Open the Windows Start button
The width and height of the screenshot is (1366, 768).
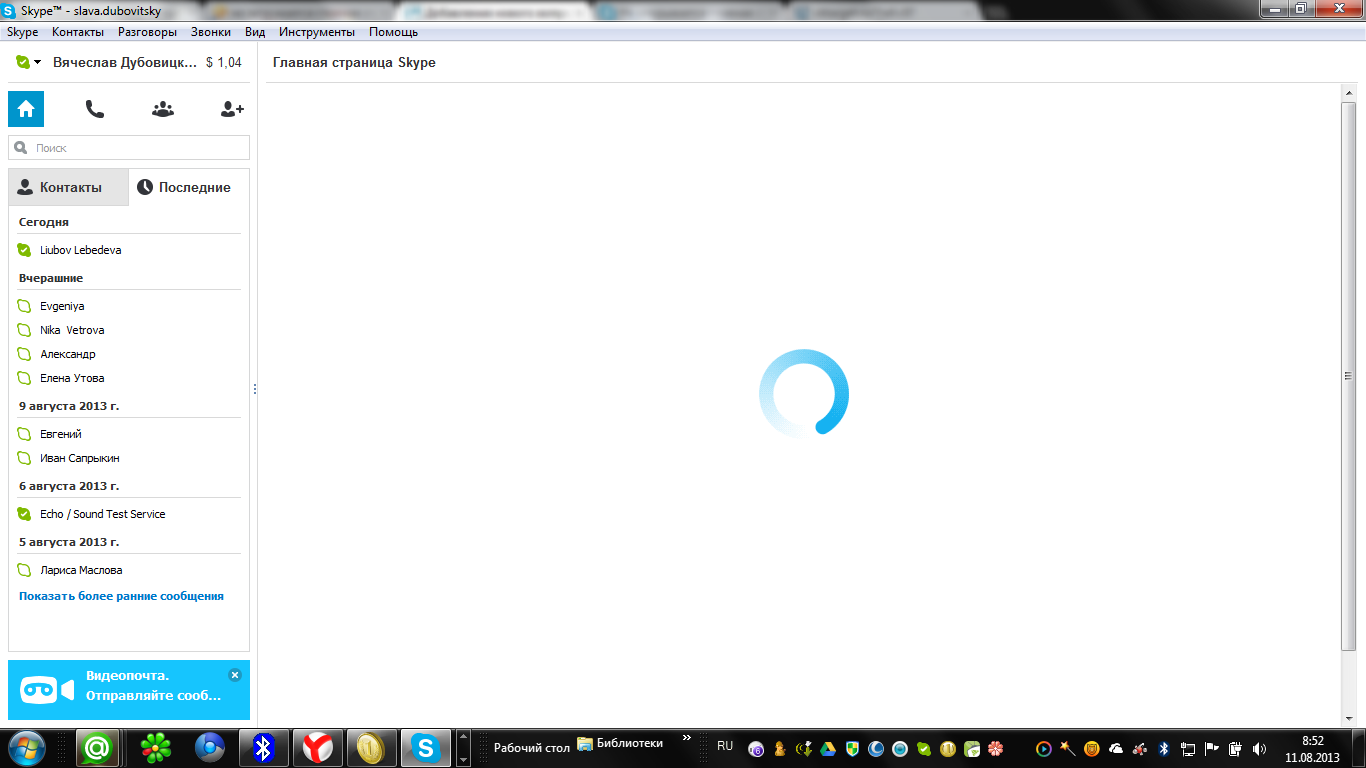click(26, 747)
